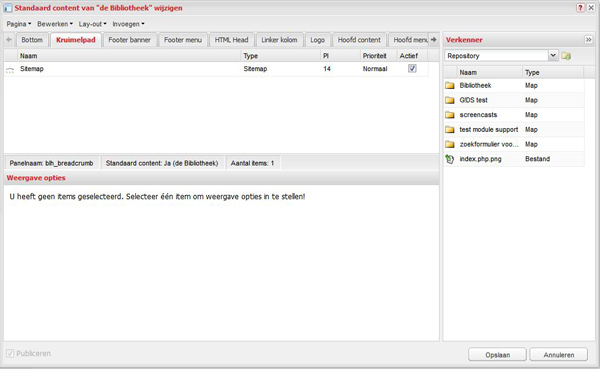Switch to the Footer banner tab
This screenshot has width=600, height=369.
(129, 40)
